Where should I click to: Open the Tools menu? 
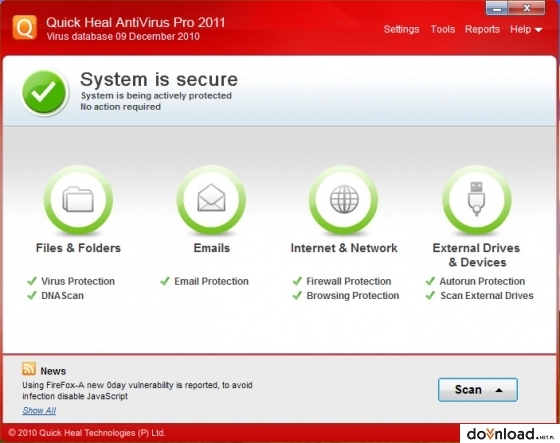point(443,29)
